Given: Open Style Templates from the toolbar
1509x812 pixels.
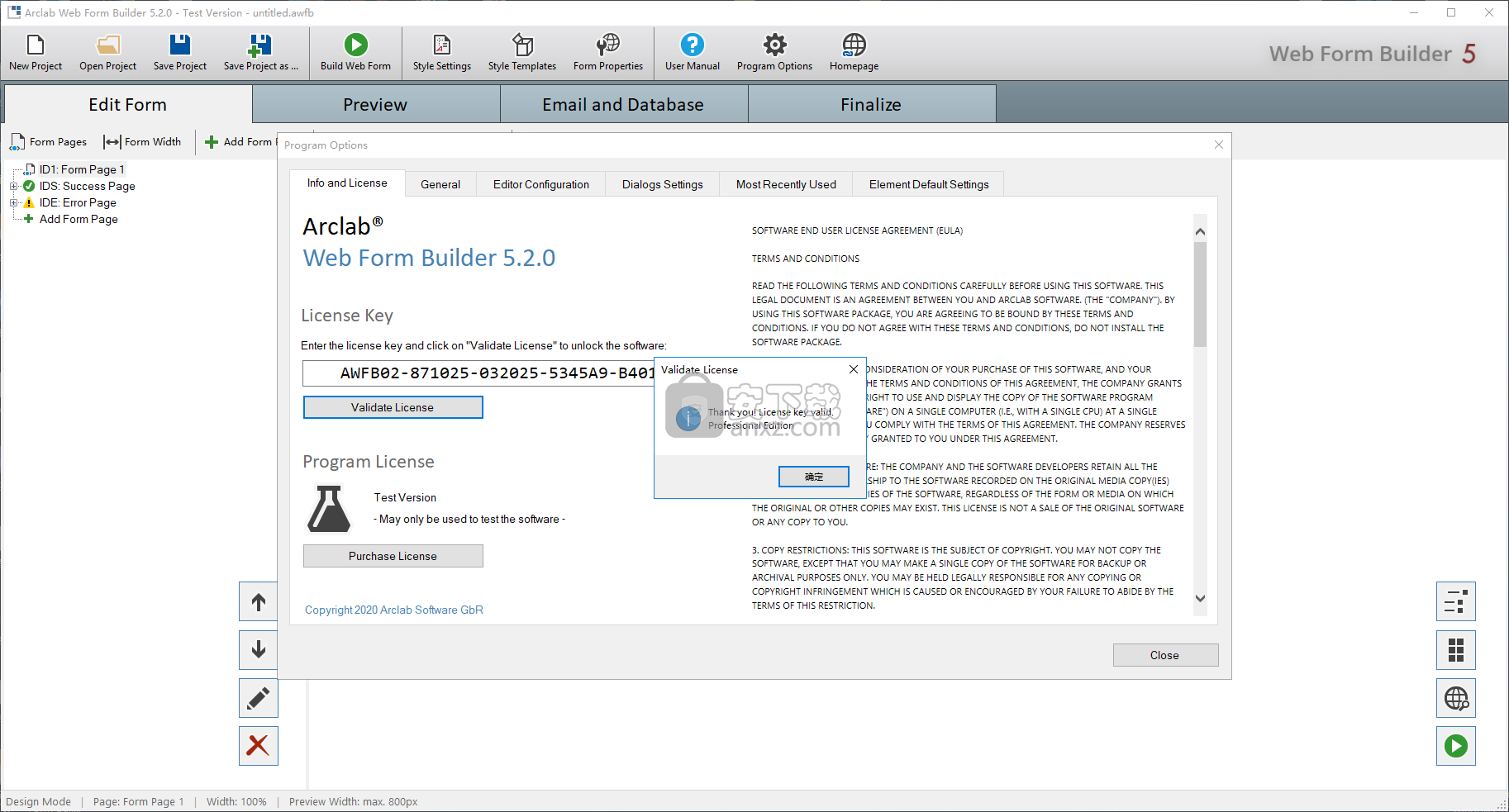Looking at the screenshot, I should pos(522,53).
